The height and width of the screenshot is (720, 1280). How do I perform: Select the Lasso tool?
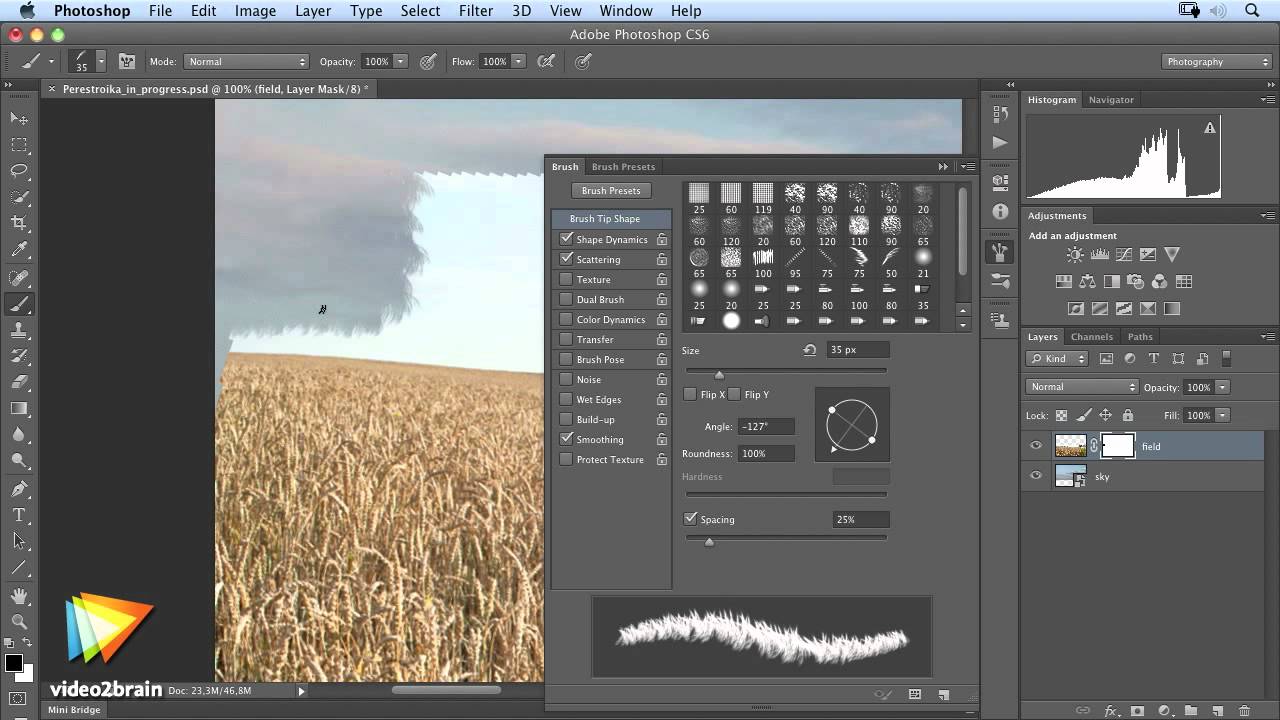[x=19, y=171]
